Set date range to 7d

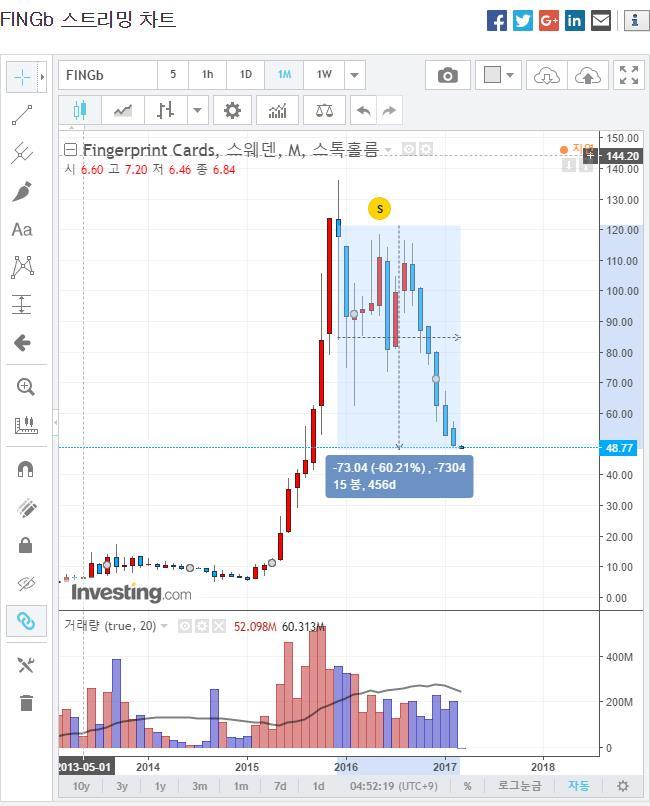pos(280,786)
